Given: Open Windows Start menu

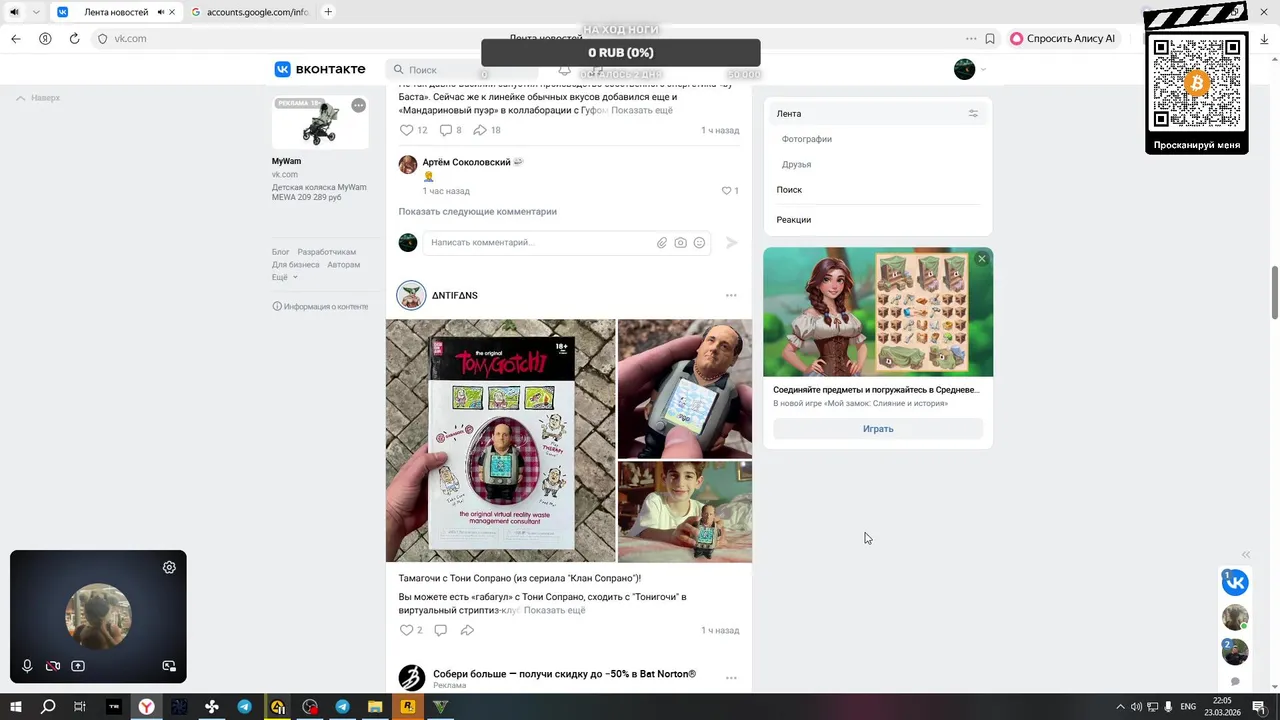Looking at the screenshot, I should (15, 706).
